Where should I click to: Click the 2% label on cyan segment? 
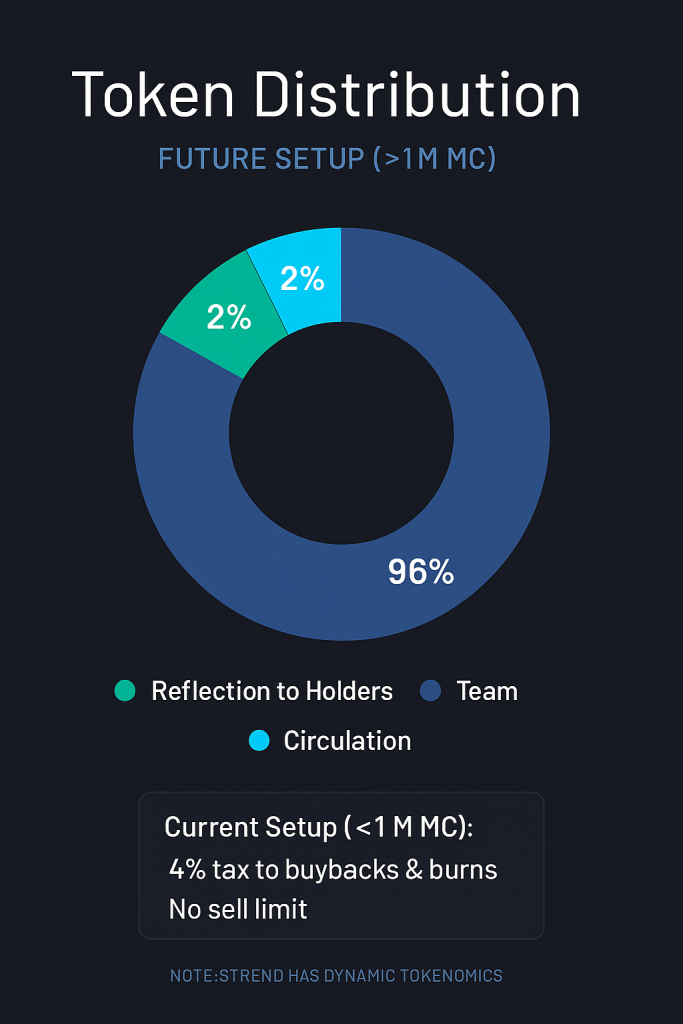tap(302, 279)
